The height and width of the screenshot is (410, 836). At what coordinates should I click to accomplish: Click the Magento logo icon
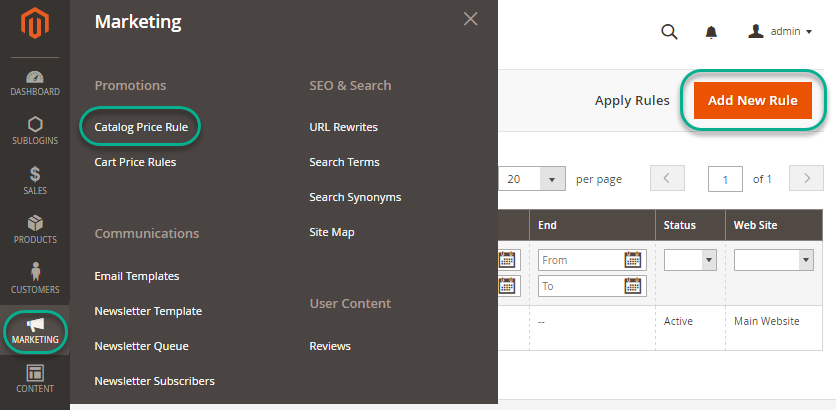(35, 24)
